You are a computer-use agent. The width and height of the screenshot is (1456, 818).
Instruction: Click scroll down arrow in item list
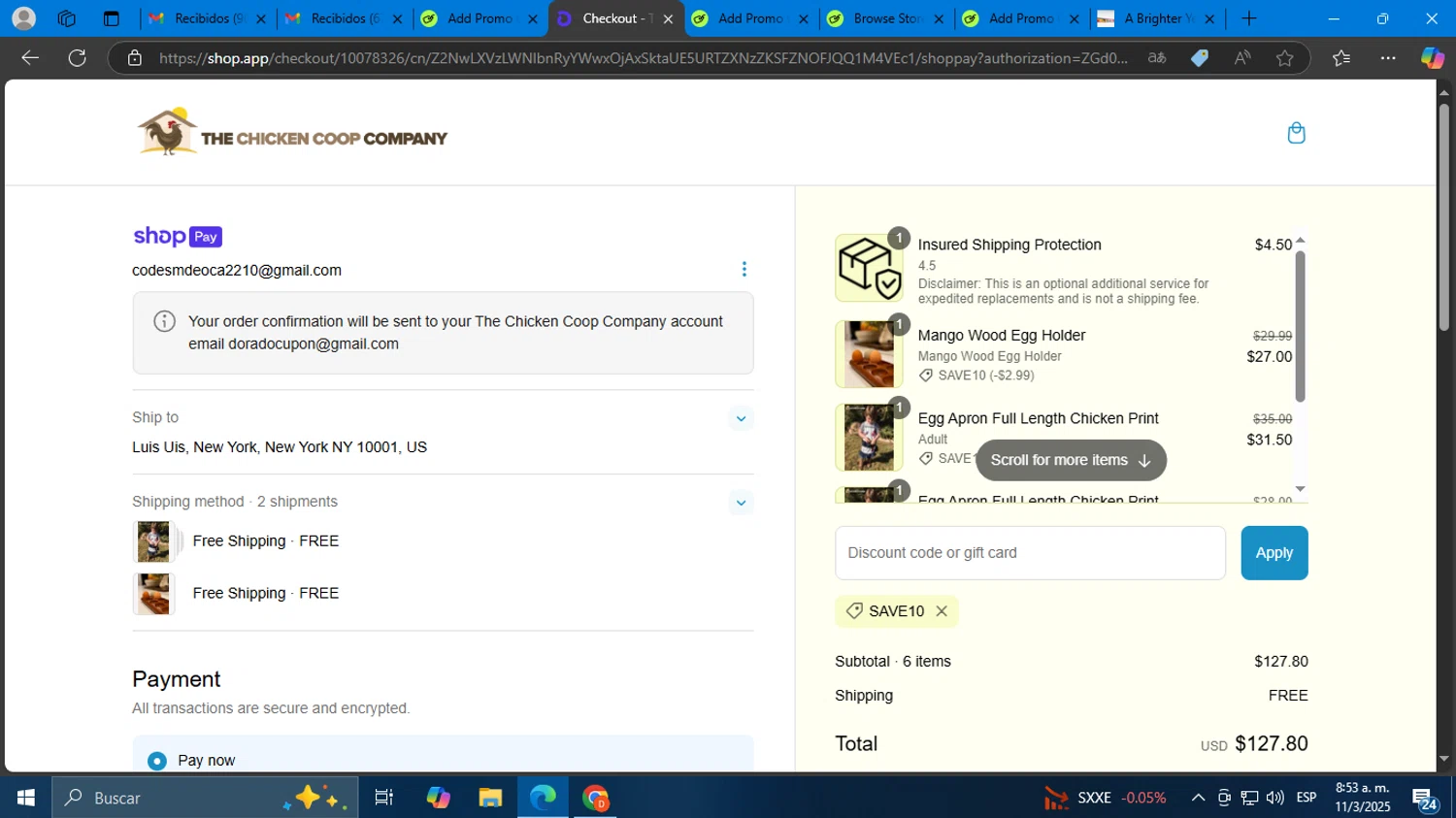[x=1301, y=489]
